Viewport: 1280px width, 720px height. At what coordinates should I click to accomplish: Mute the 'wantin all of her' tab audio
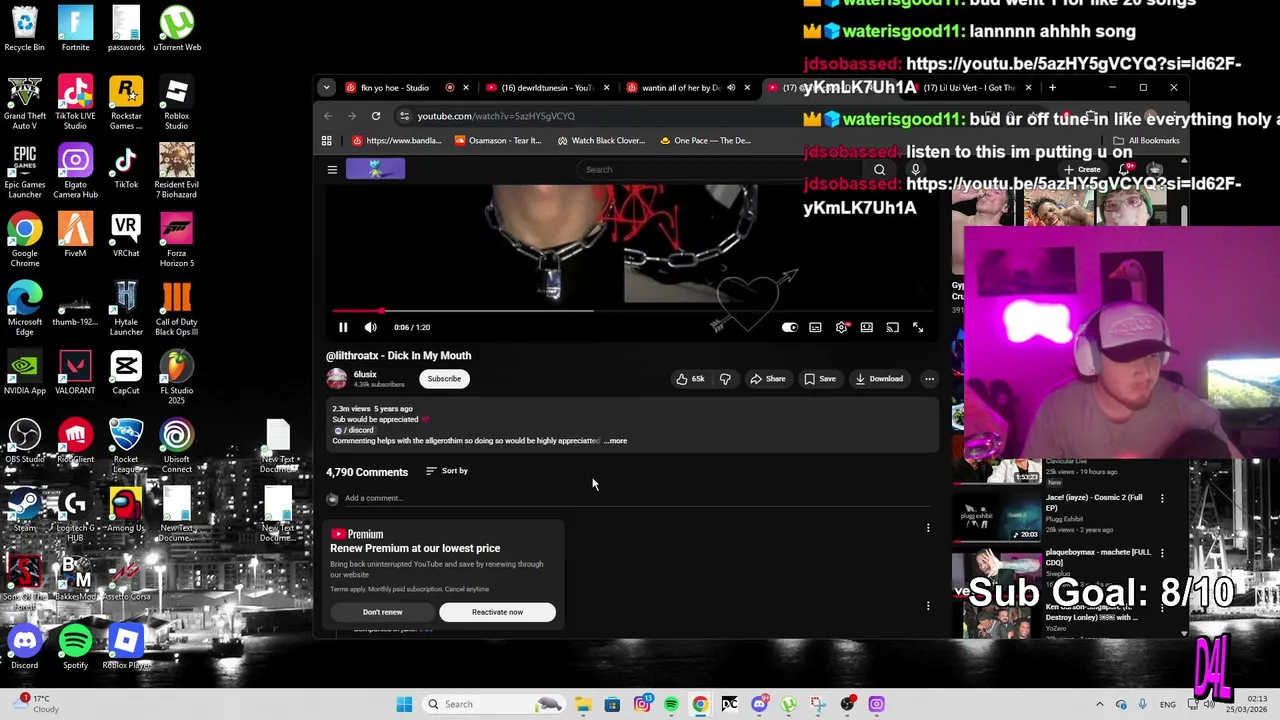tap(731, 88)
